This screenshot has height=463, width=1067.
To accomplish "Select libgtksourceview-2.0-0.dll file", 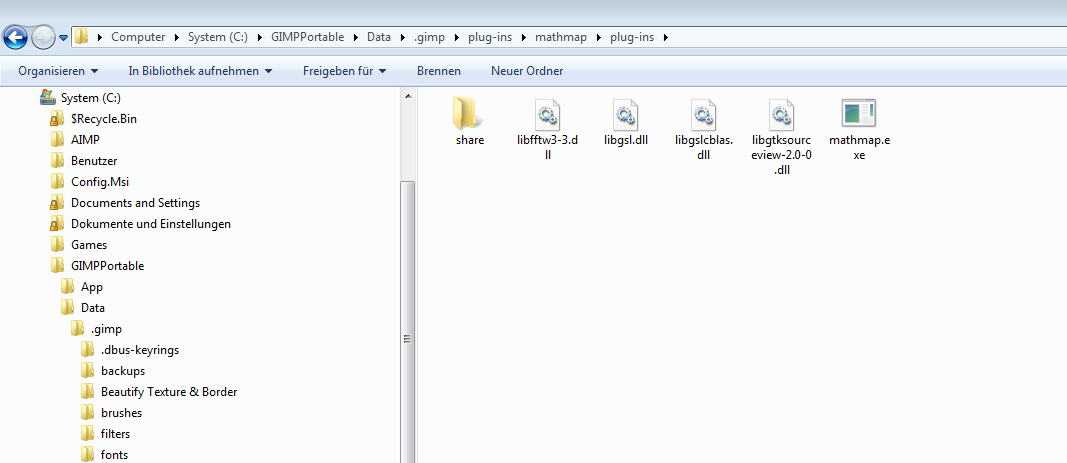I will click(x=781, y=116).
